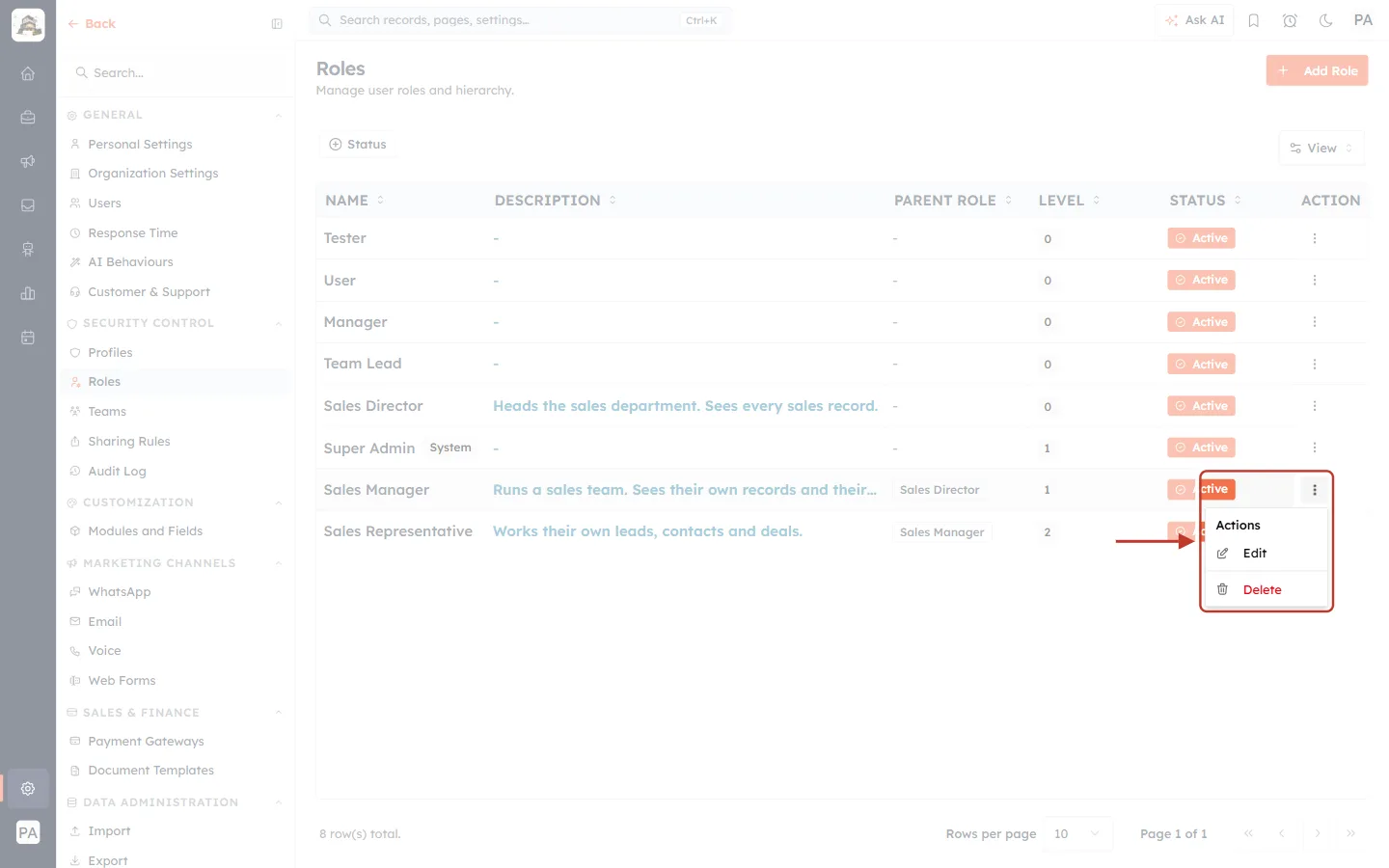Sort by the Level column header
The image size is (1389, 868).
pos(1070,201)
